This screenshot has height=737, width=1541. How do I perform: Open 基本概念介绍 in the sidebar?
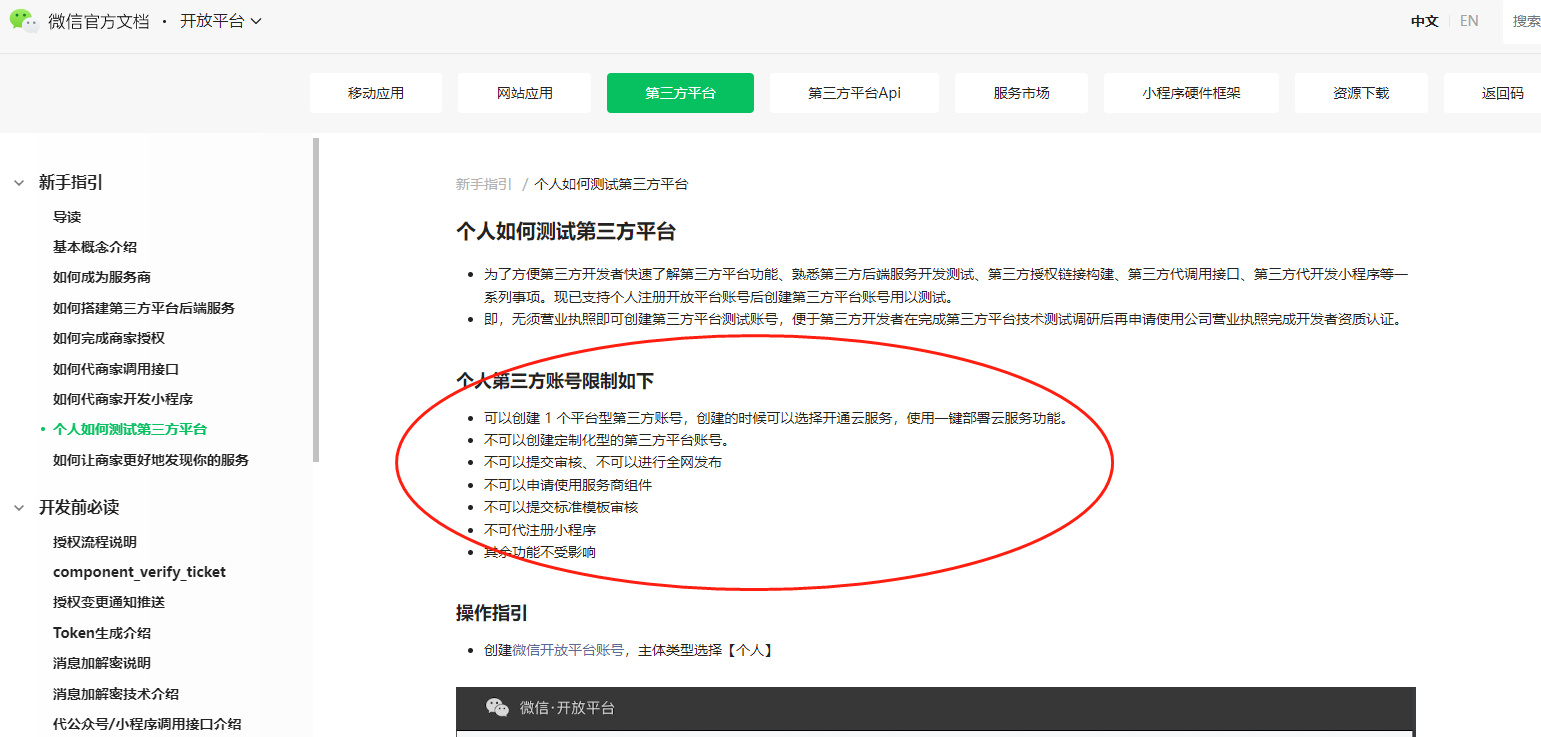coord(95,247)
